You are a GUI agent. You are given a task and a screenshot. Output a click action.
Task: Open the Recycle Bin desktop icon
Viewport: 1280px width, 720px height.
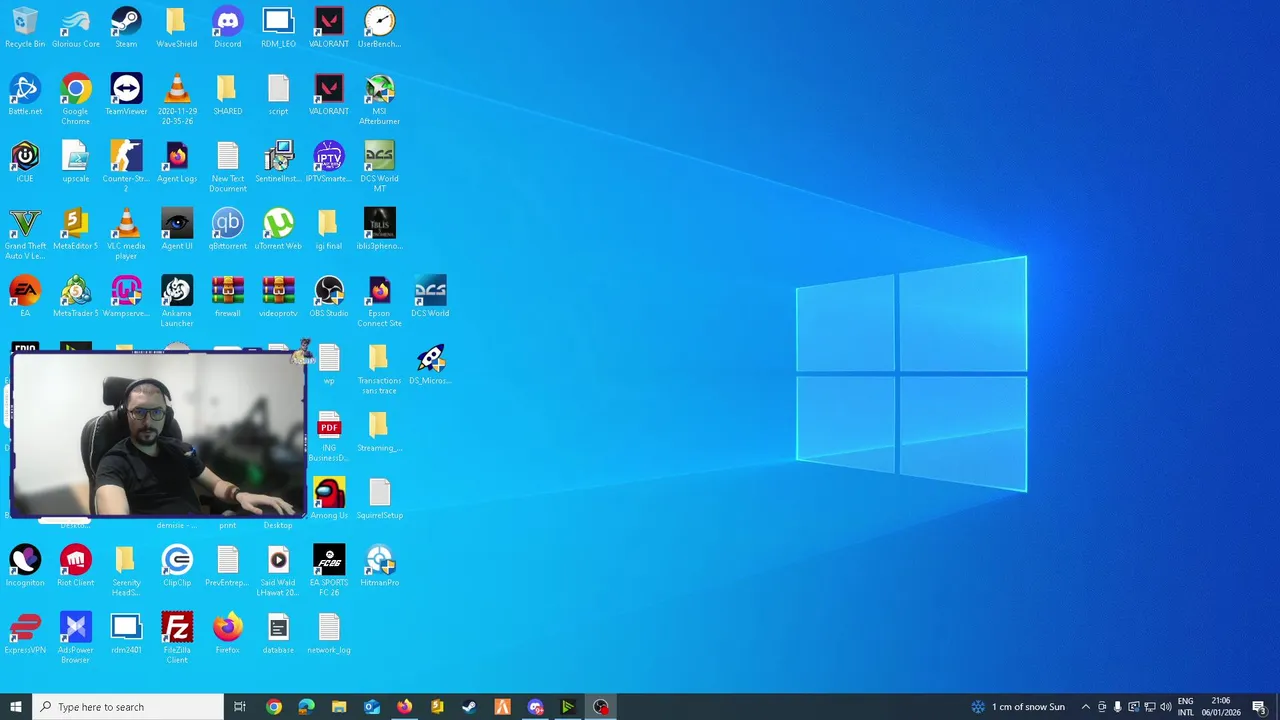tap(25, 28)
